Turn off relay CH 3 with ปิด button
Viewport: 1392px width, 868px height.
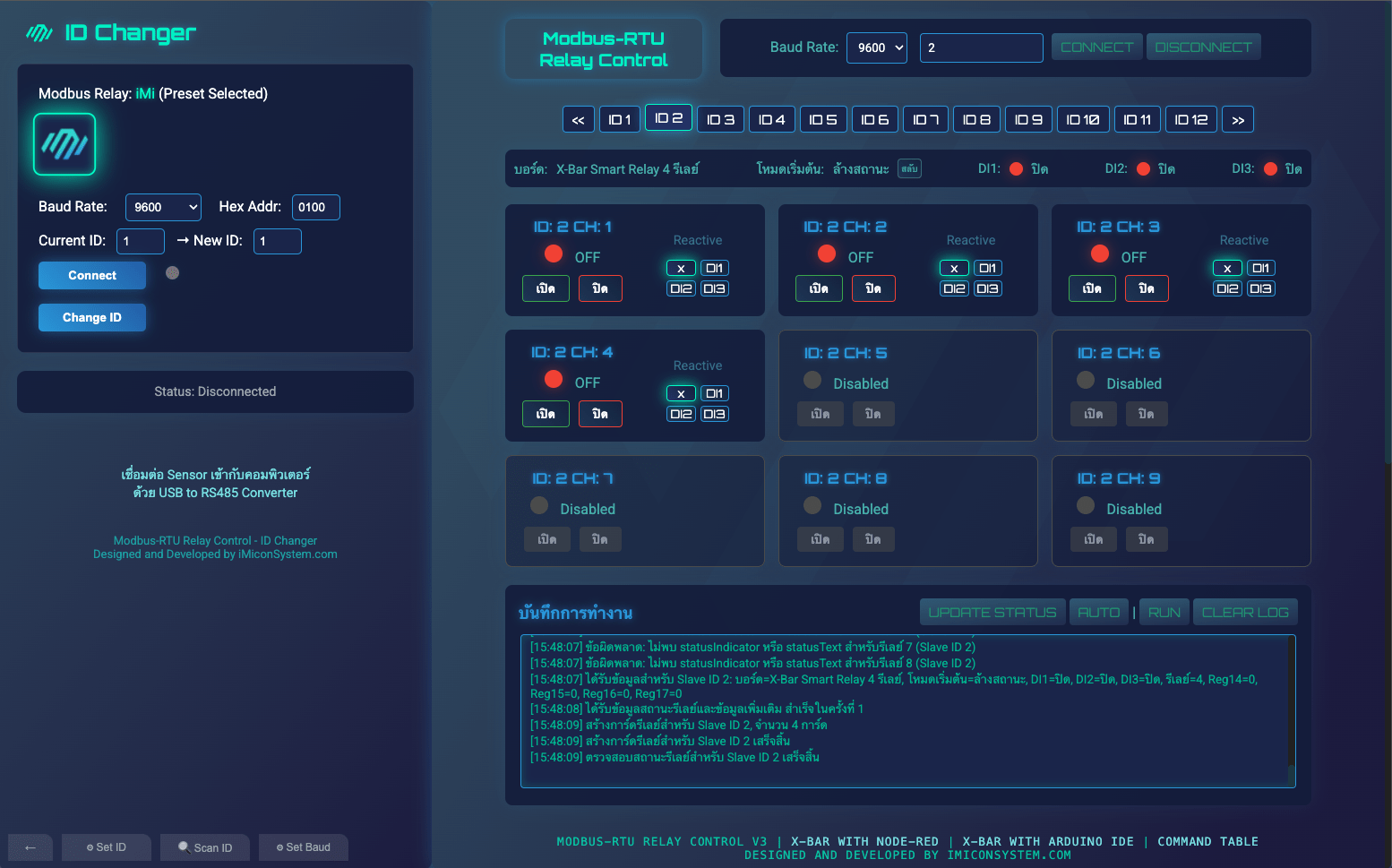point(1146,288)
